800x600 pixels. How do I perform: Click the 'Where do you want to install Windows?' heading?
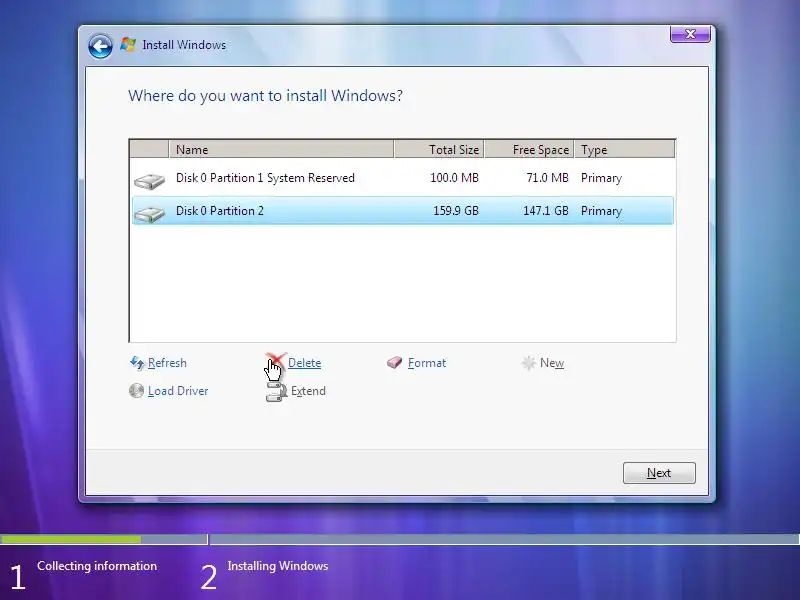point(265,96)
